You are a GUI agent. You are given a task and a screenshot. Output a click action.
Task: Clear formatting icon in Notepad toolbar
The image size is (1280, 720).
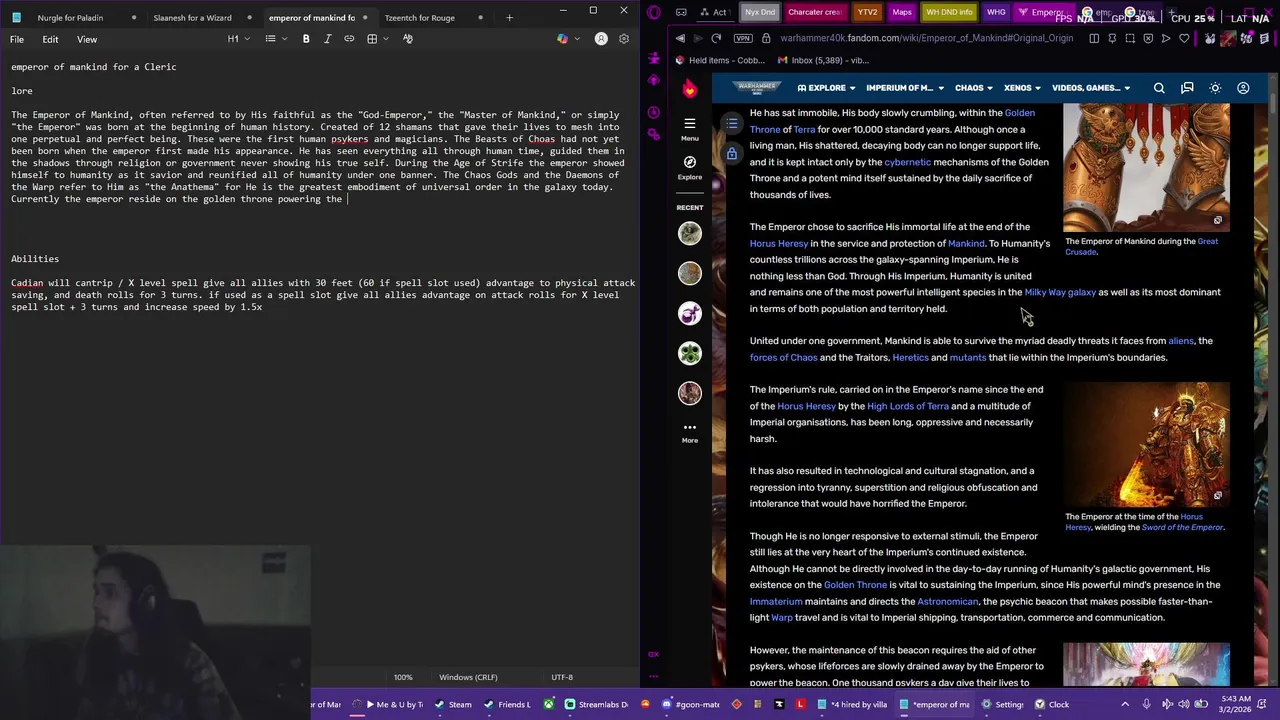(408, 39)
